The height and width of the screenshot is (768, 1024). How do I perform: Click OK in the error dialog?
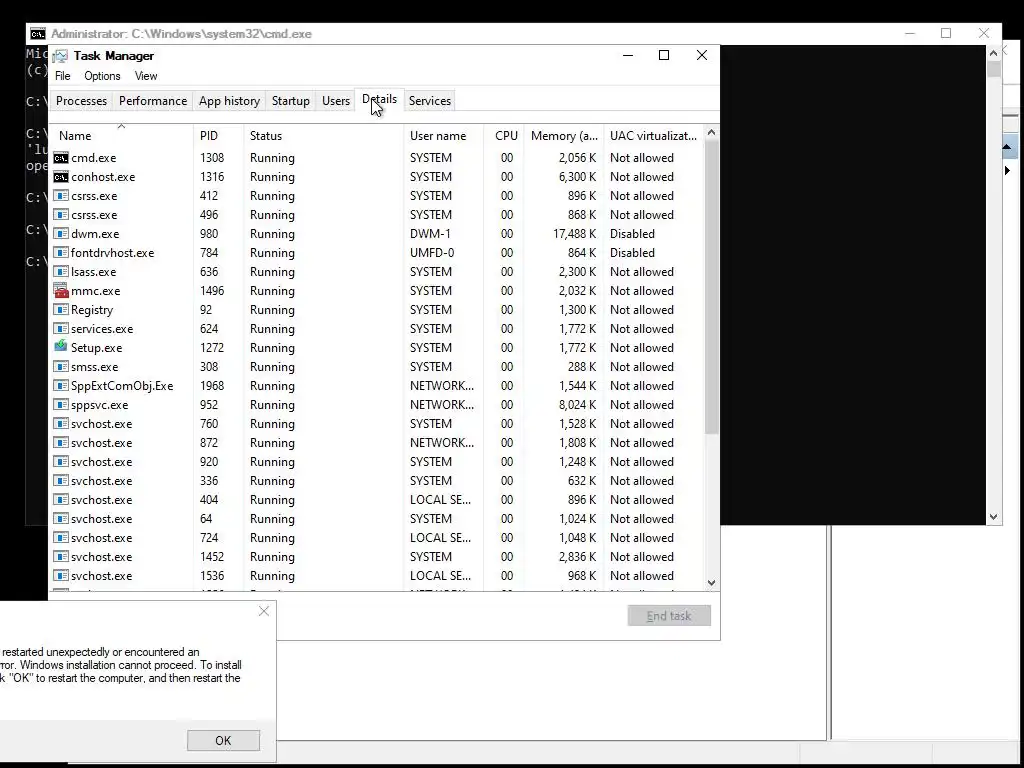(223, 740)
